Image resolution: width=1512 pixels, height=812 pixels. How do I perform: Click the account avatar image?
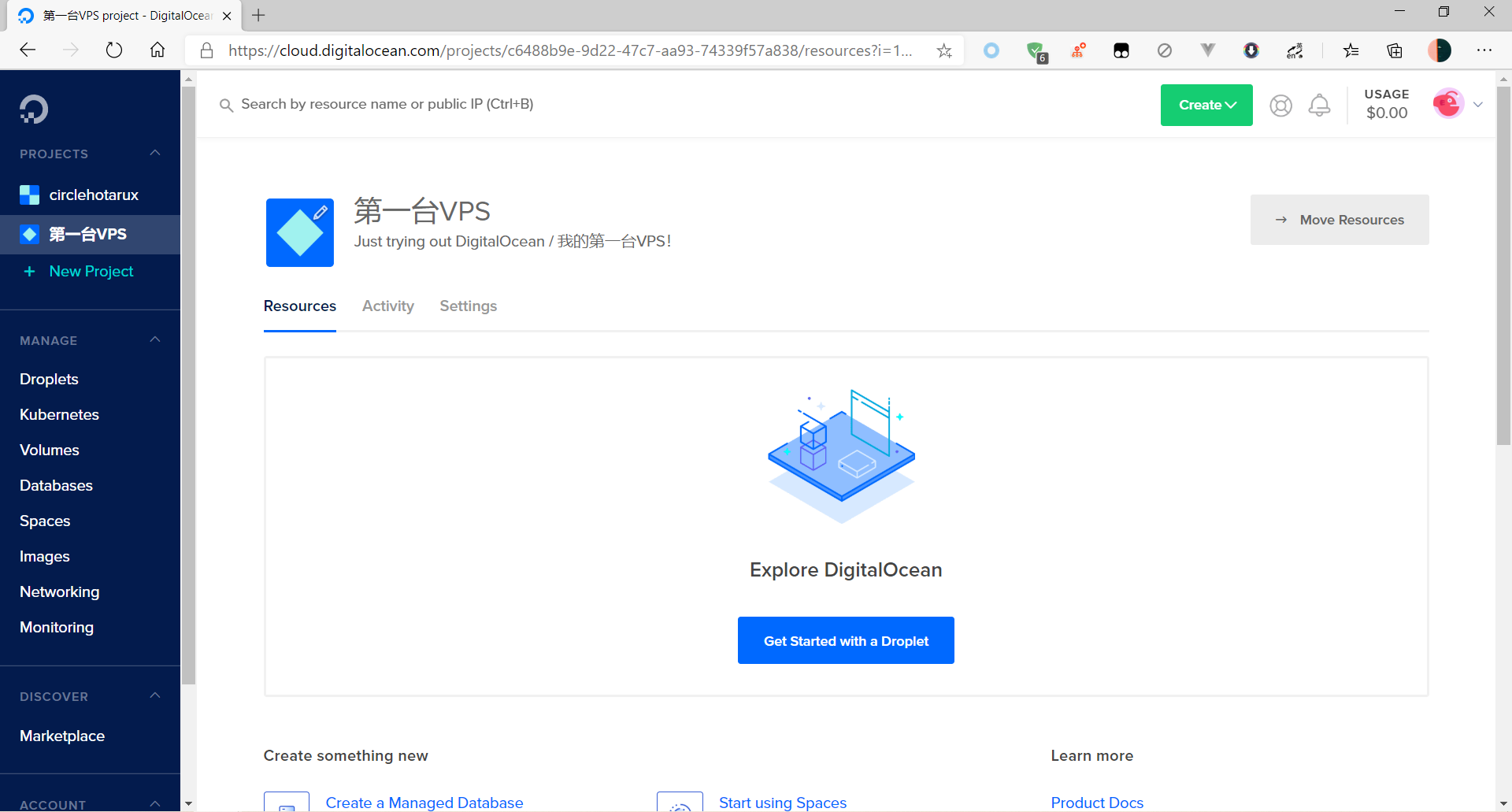click(1448, 104)
